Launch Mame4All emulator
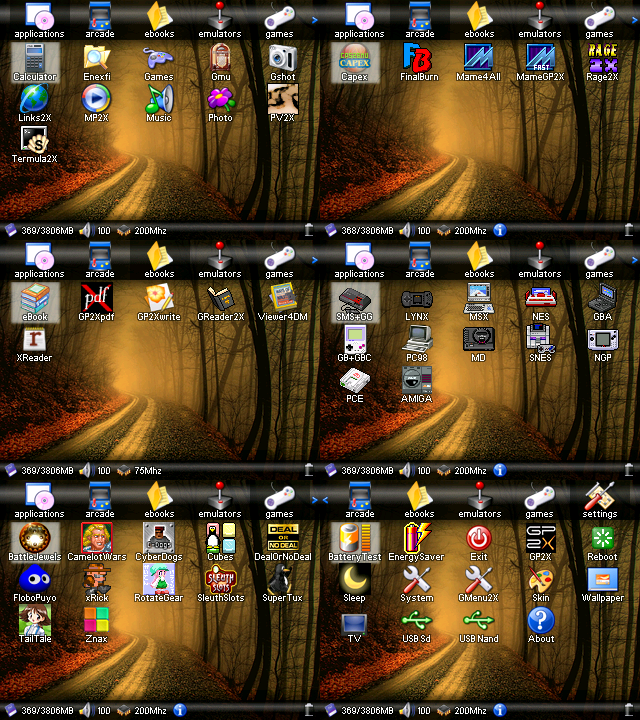 click(x=479, y=62)
